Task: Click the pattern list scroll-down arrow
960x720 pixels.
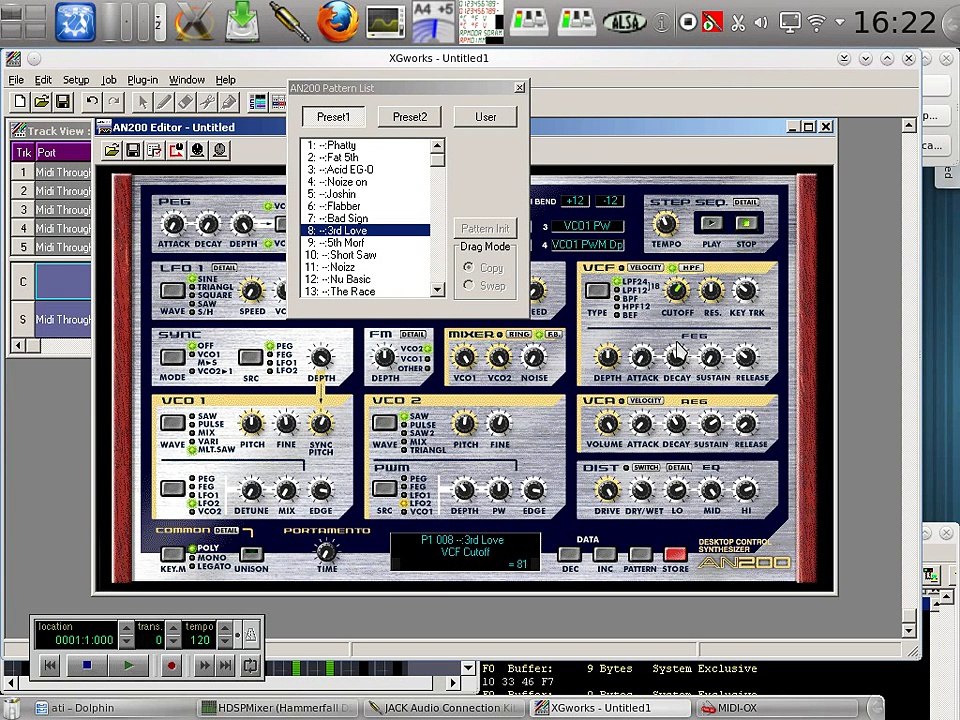Action: tap(437, 290)
